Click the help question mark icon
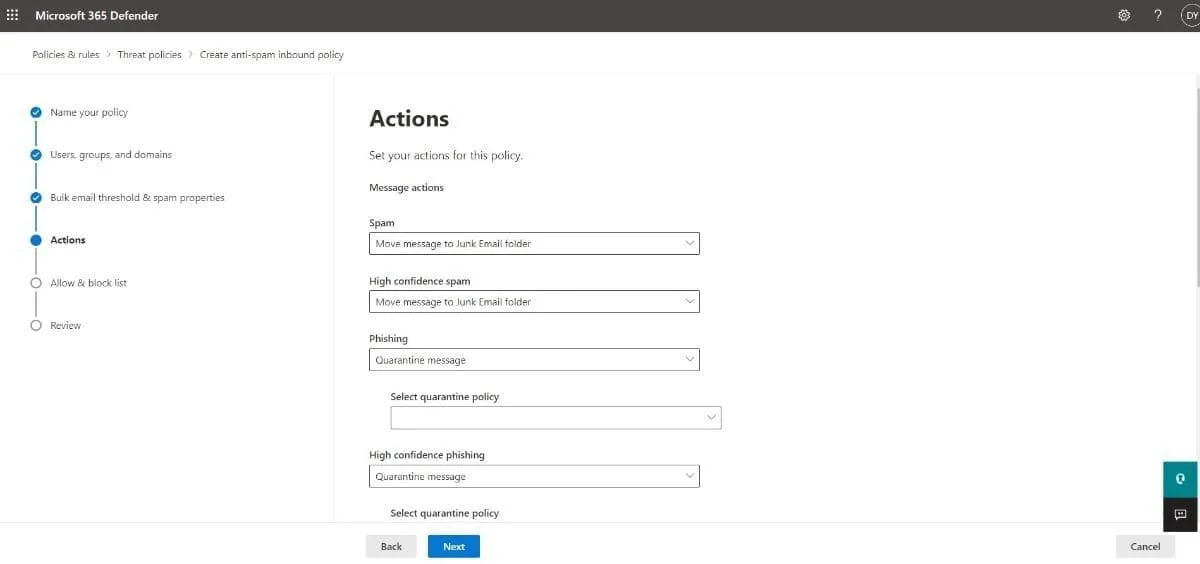Screen dimensions: 1200x564 click(x=1157, y=15)
